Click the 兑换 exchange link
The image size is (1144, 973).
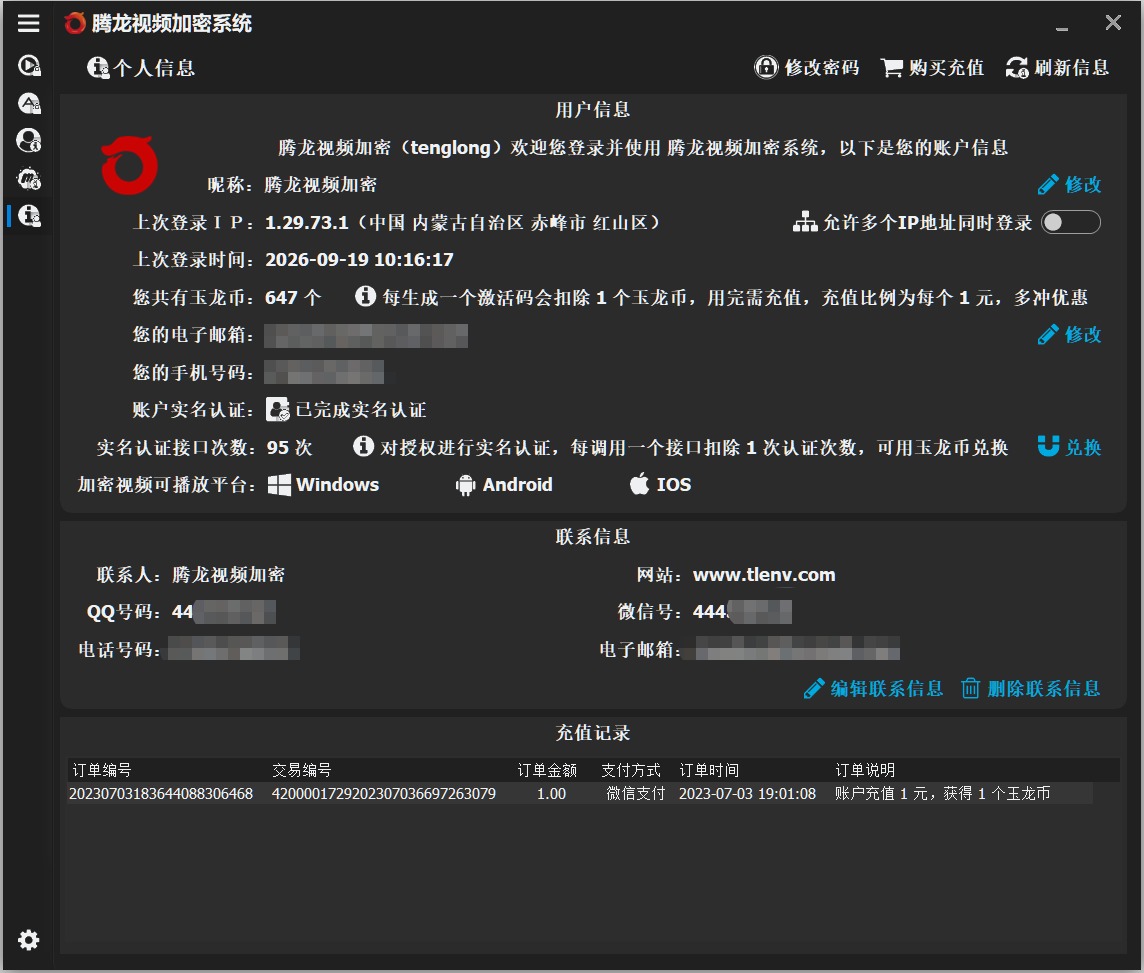click(1069, 447)
